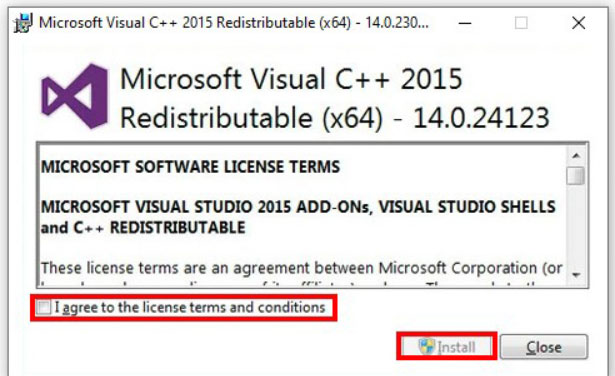Click the 'These license terms are an agreement' line

(302, 269)
